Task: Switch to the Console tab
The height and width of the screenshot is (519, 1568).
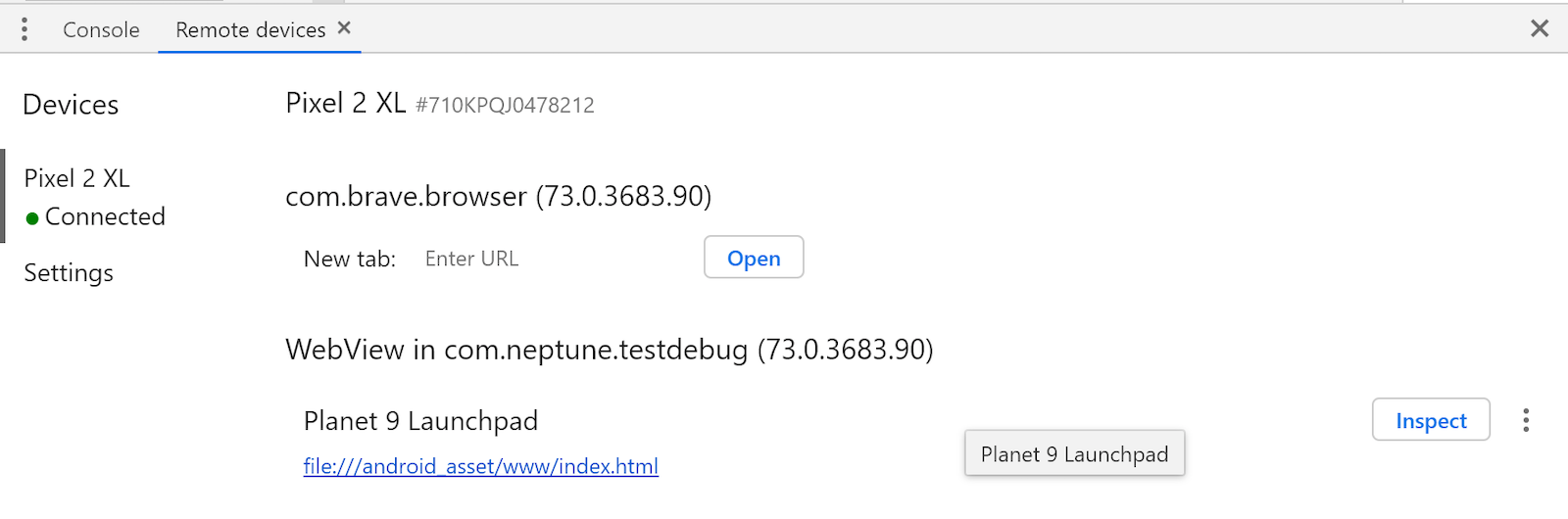Action: coord(101,30)
